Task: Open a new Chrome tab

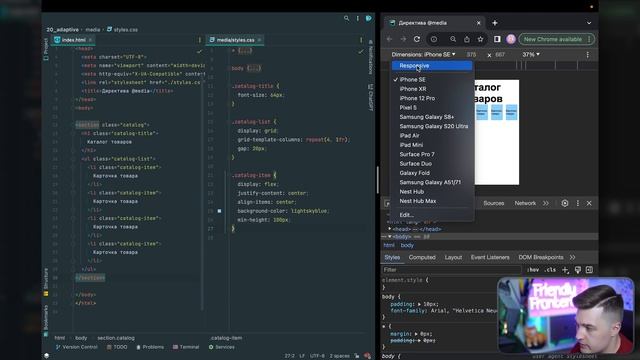Action: tap(495, 23)
